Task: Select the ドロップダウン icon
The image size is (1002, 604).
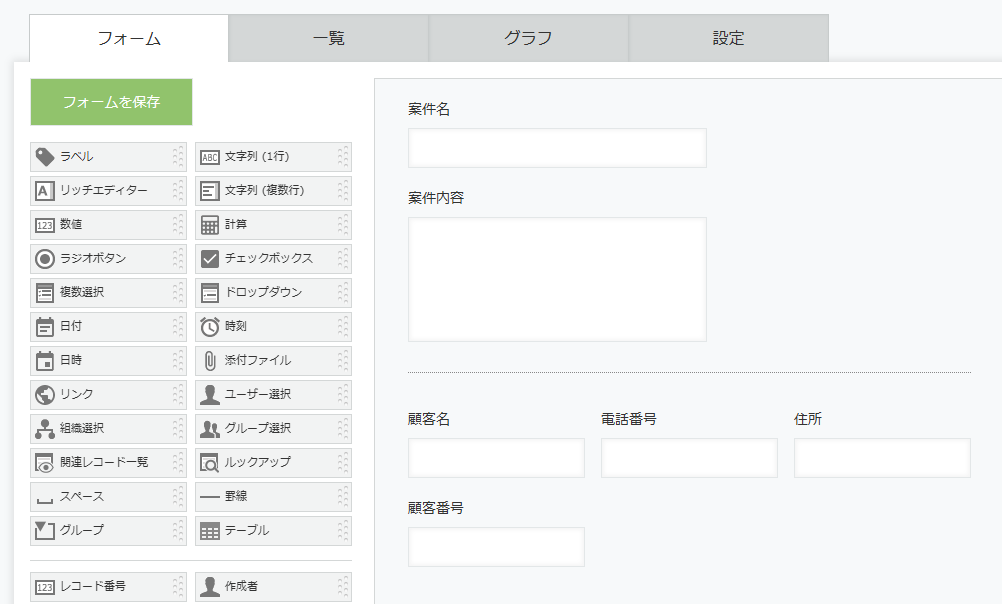Action: [x=210, y=293]
